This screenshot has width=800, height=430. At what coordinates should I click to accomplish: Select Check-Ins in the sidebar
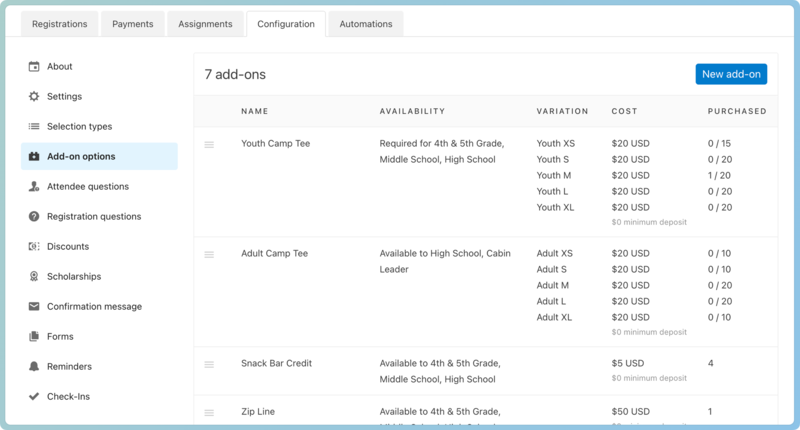coord(68,397)
